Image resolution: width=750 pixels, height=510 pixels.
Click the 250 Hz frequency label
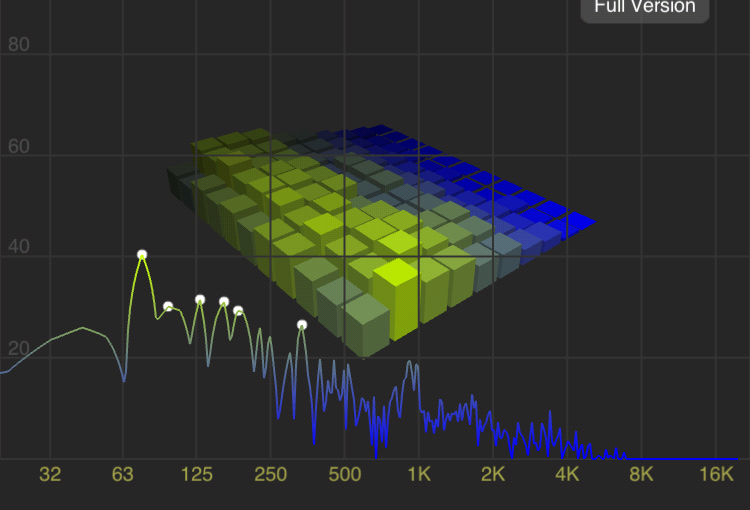pyautogui.click(x=271, y=475)
